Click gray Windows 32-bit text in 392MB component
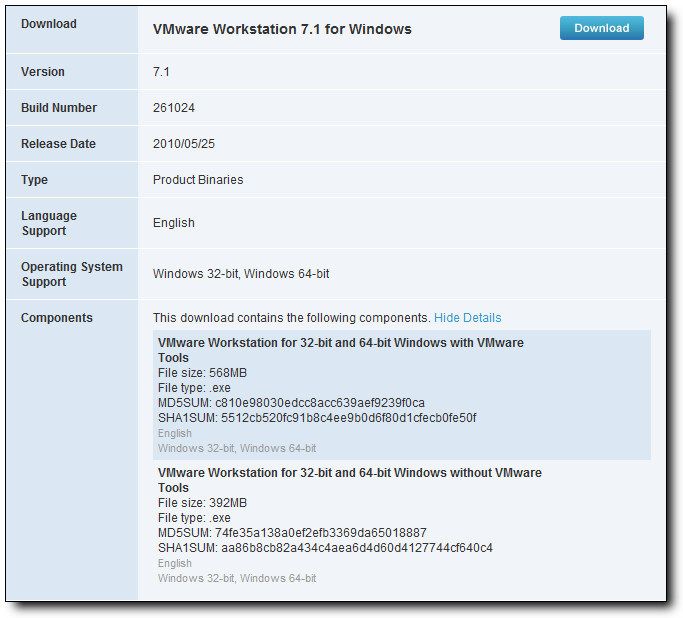This screenshot has height=618, width=683. (x=237, y=578)
